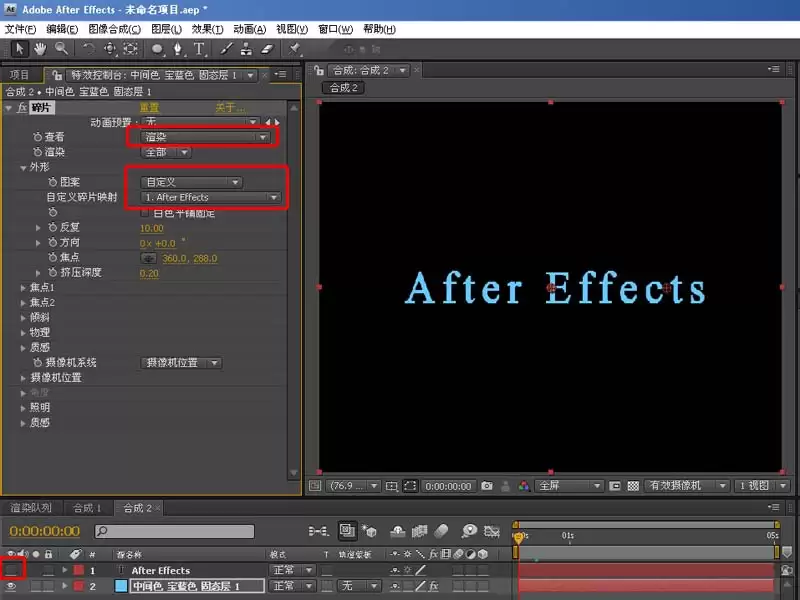The height and width of the screenshot is (600, 800).
Task: Open the blue color swatch of layer 2
Action: (x=121, y=586)
